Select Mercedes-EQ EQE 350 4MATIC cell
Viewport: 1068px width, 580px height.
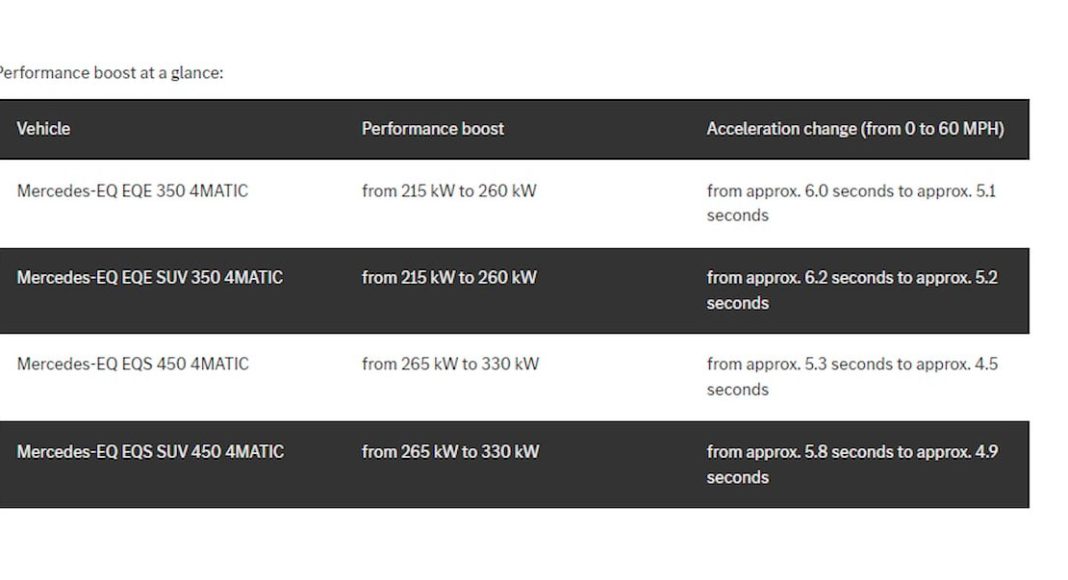[x=132, y=191]
